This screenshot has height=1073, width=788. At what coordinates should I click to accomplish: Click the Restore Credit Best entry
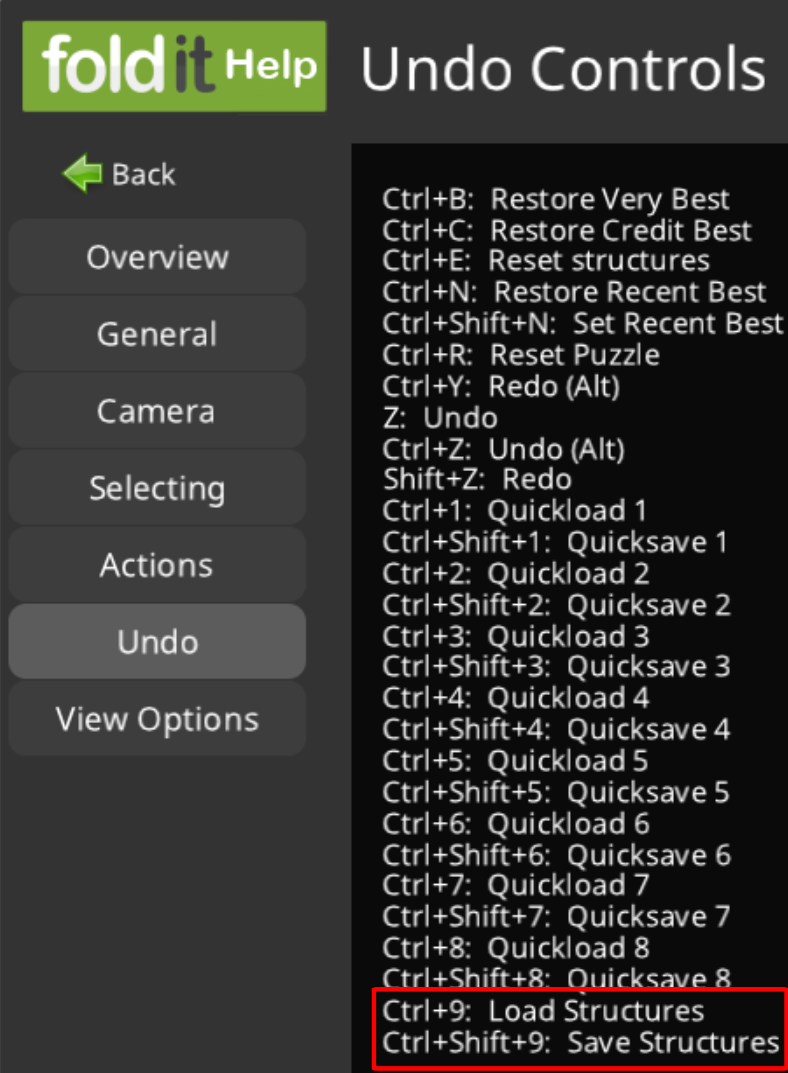567,231
